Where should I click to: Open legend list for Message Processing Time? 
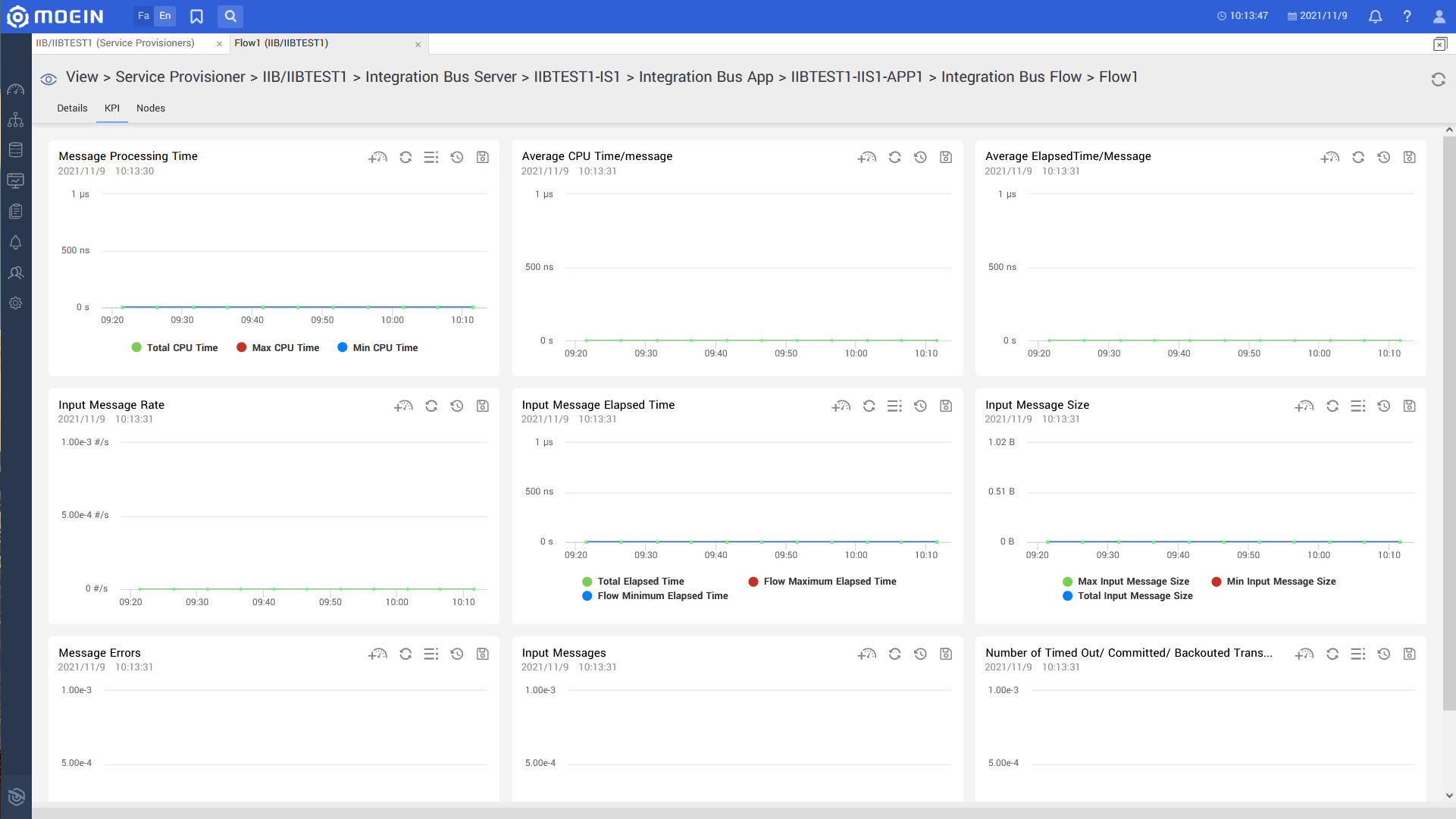(x=431, y=157)
